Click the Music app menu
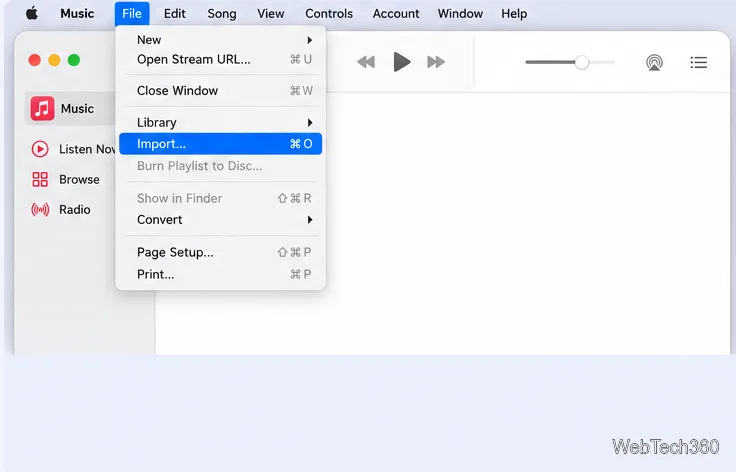Screen dimensions: 736x472 pos(77,14)
